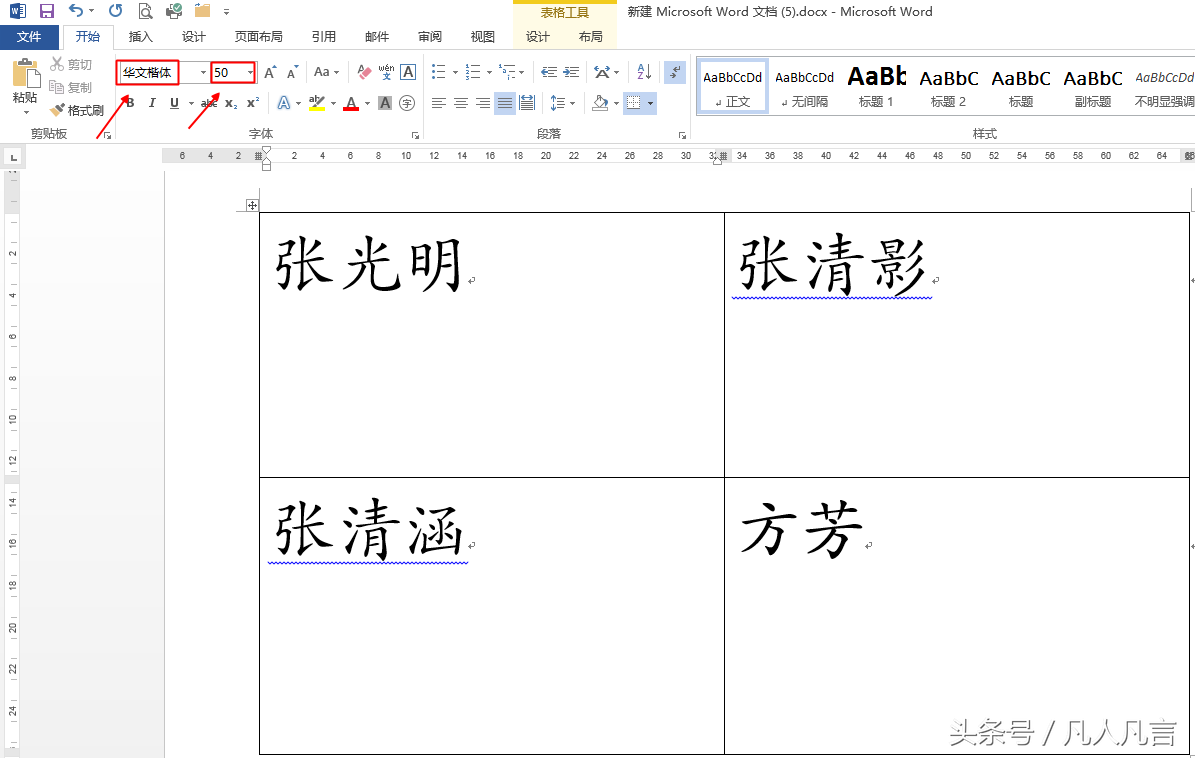Switch to Table Tools 布局 tab
1195x758 pixels.
click(x=591, y=37)
